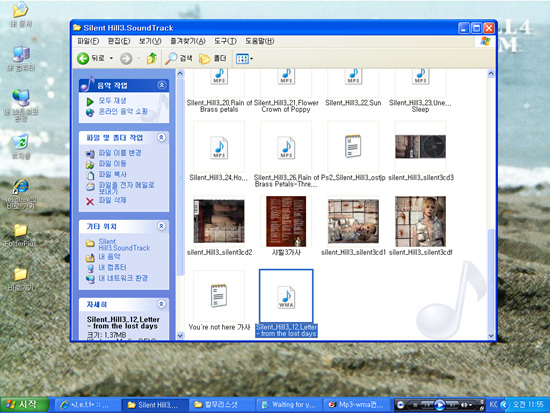Switch to the 칼무리스샷 folder taskbar button
This screenshot has height=413, width=550.
tap(222, 405)
